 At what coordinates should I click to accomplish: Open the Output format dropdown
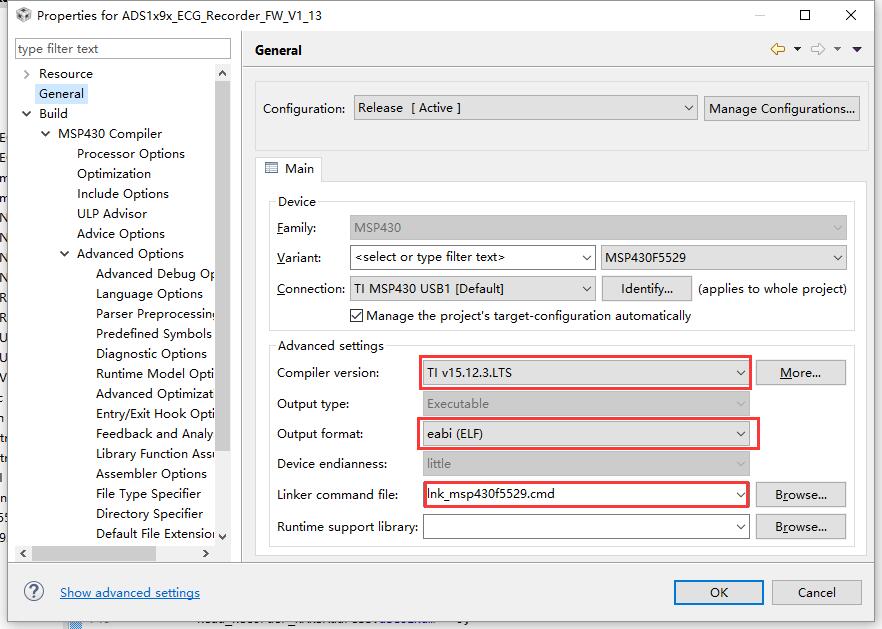pos(585,434)
